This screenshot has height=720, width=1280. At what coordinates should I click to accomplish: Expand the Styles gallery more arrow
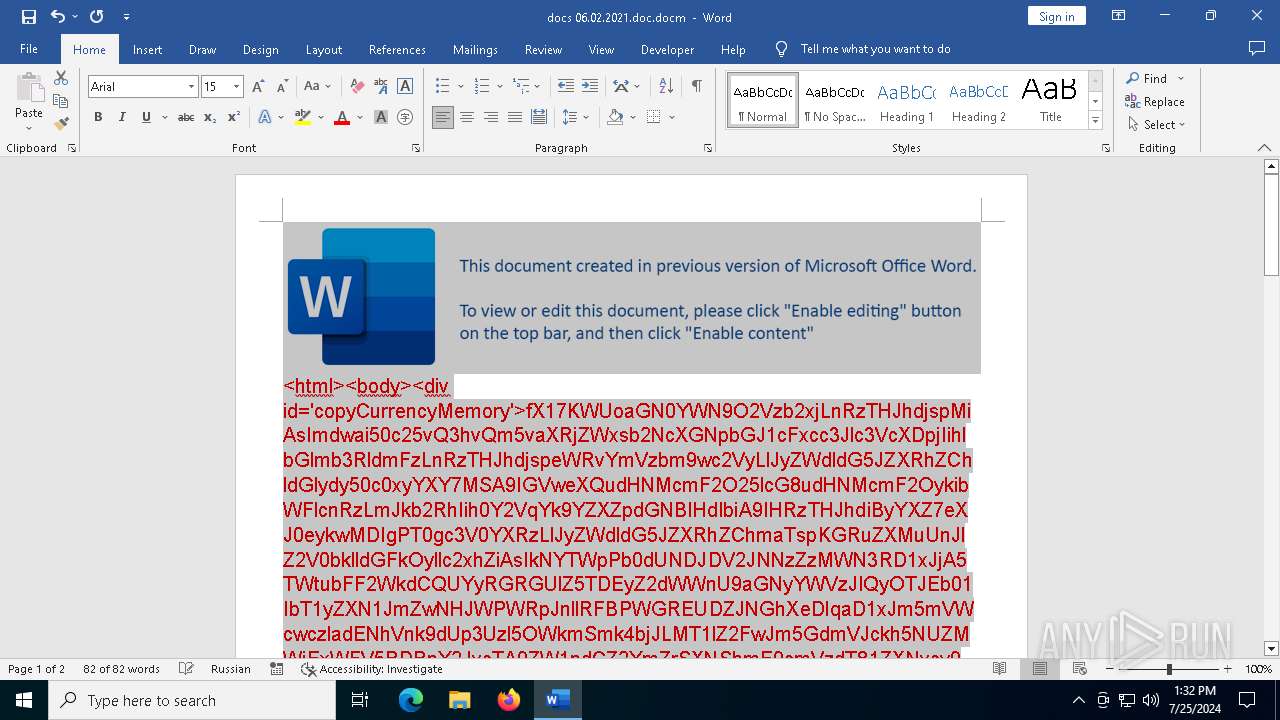tap(1096, 122)
